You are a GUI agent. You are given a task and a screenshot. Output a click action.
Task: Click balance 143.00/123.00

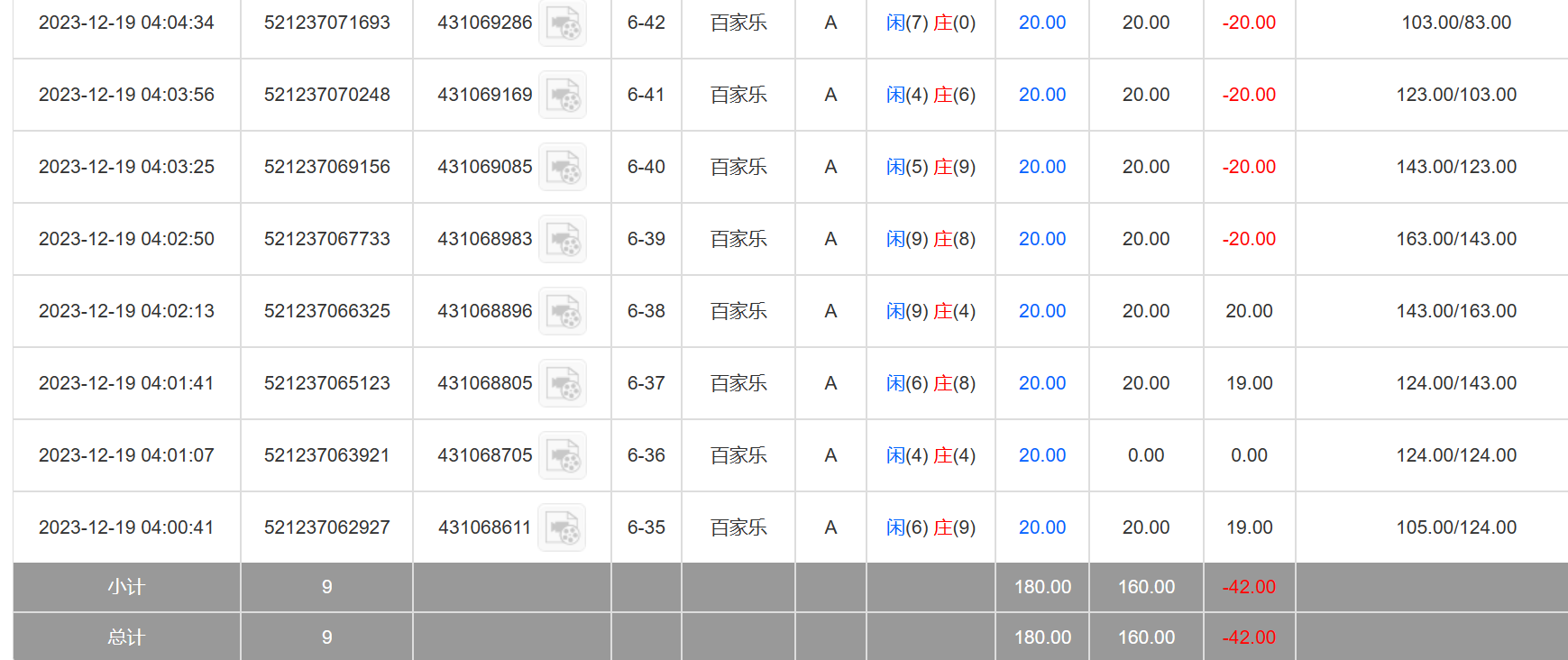click(1456, 167)
